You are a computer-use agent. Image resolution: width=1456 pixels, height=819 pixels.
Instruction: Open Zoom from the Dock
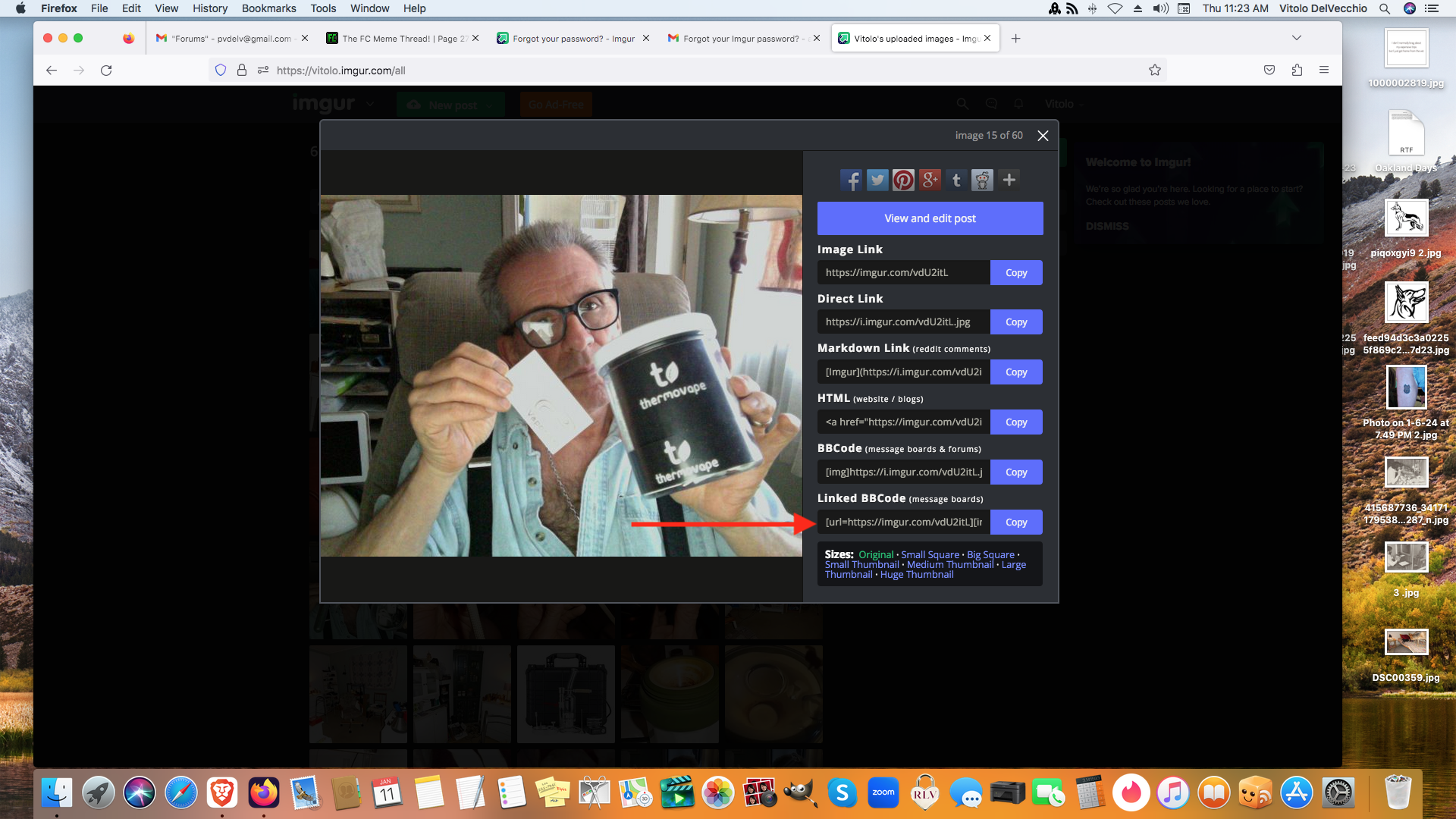[883, 793]
